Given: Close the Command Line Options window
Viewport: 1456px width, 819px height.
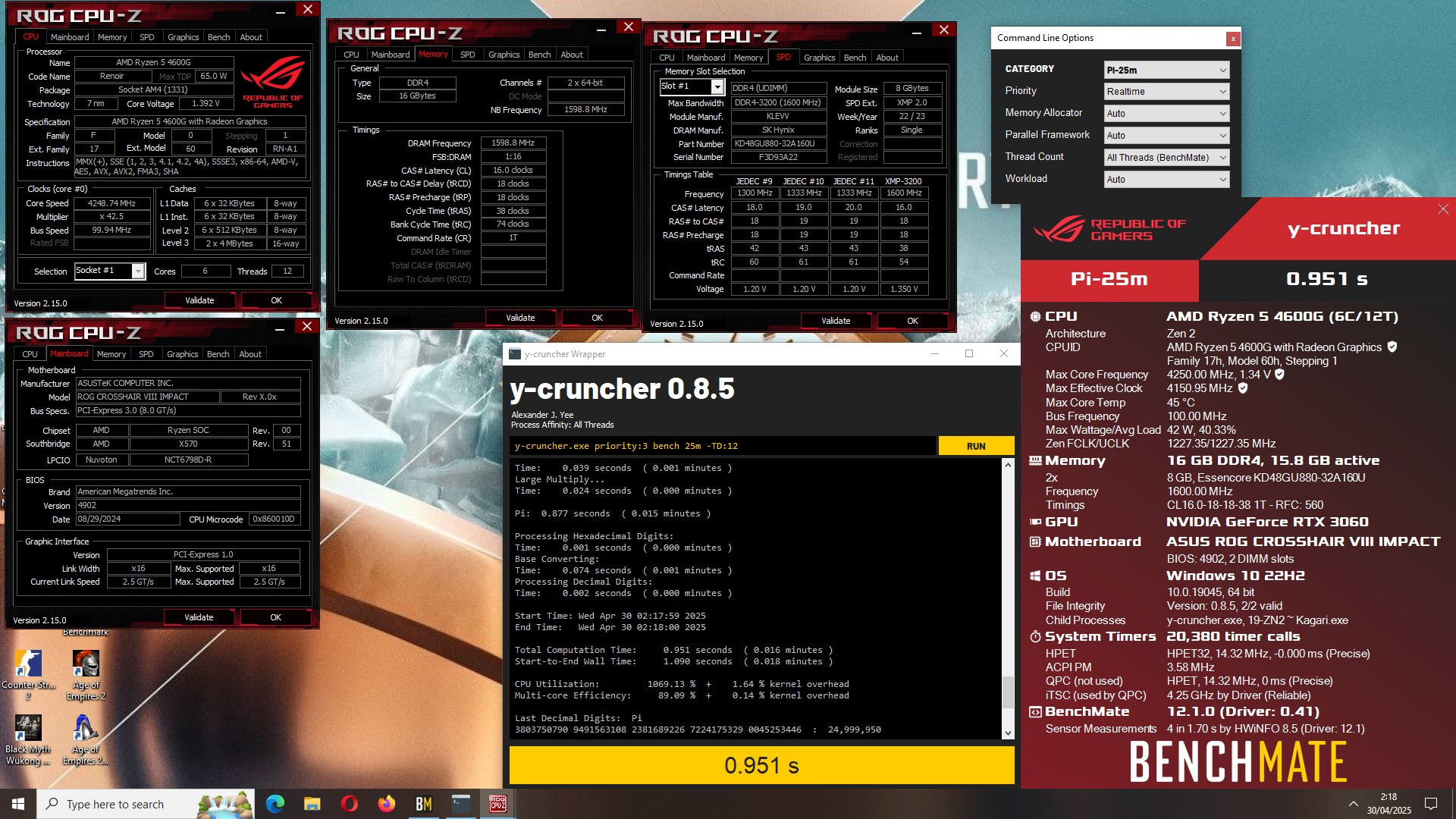Looking at the screenshot, I should pos(1233,39).
